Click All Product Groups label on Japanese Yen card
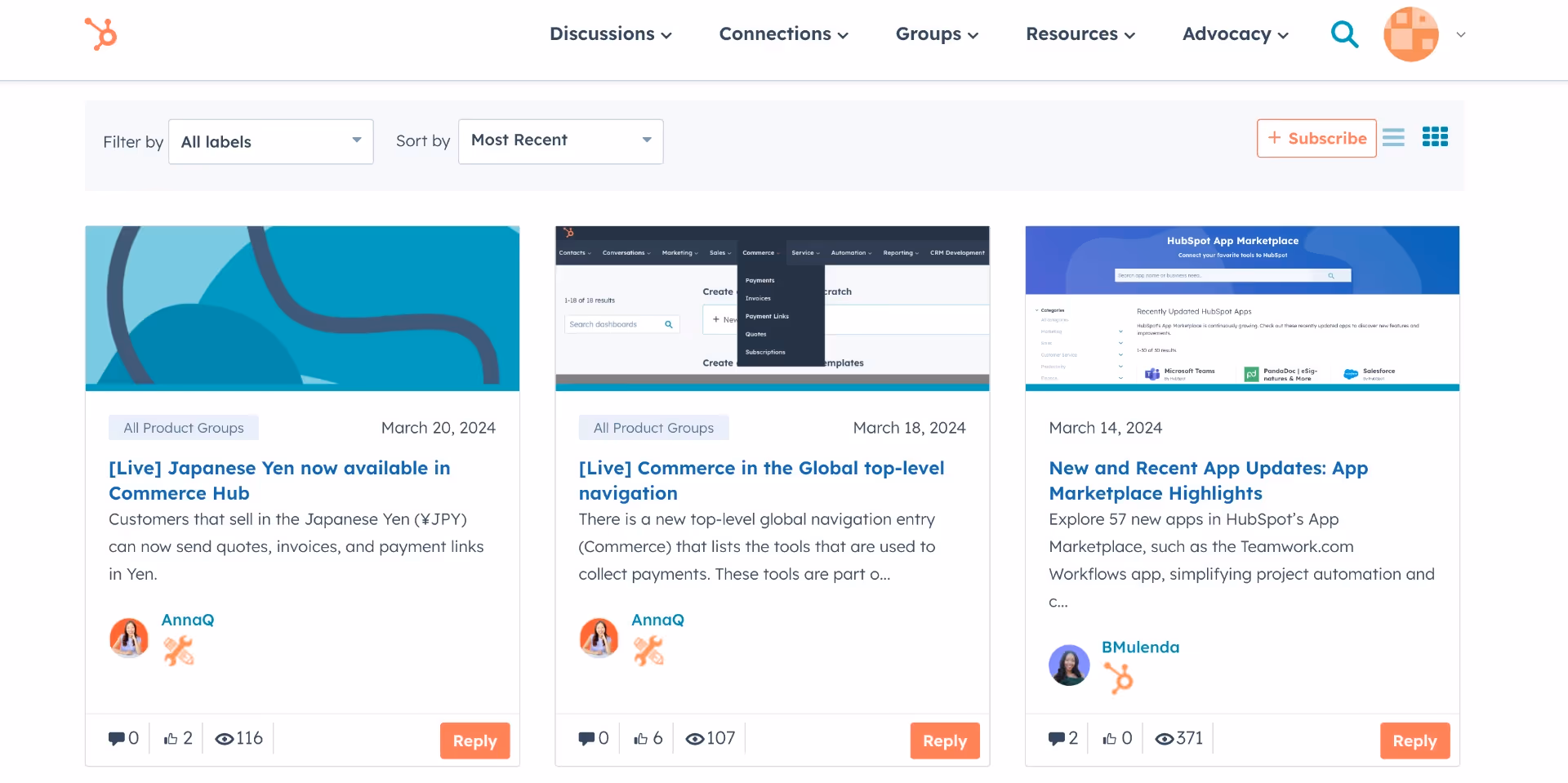Screen dimensions: 1568x783 click(x=184, y=428)
